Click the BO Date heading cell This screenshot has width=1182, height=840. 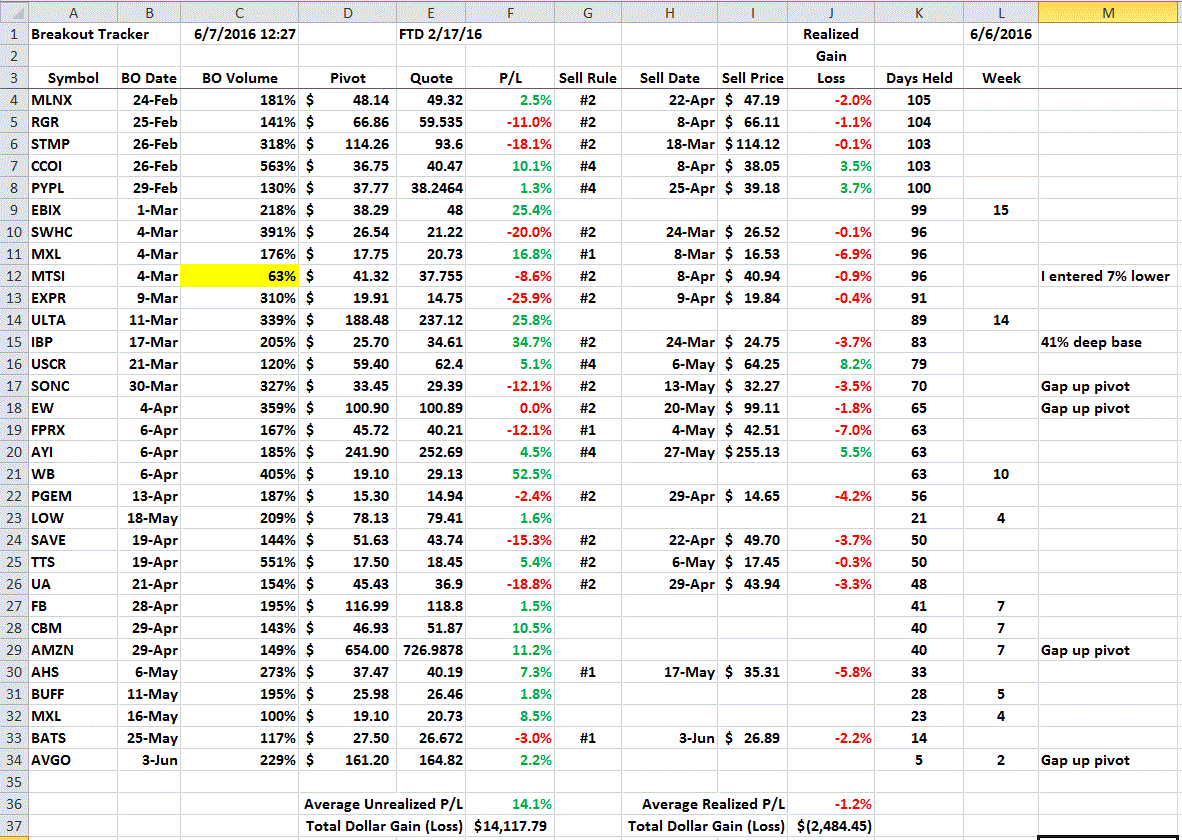pos(149,78)
